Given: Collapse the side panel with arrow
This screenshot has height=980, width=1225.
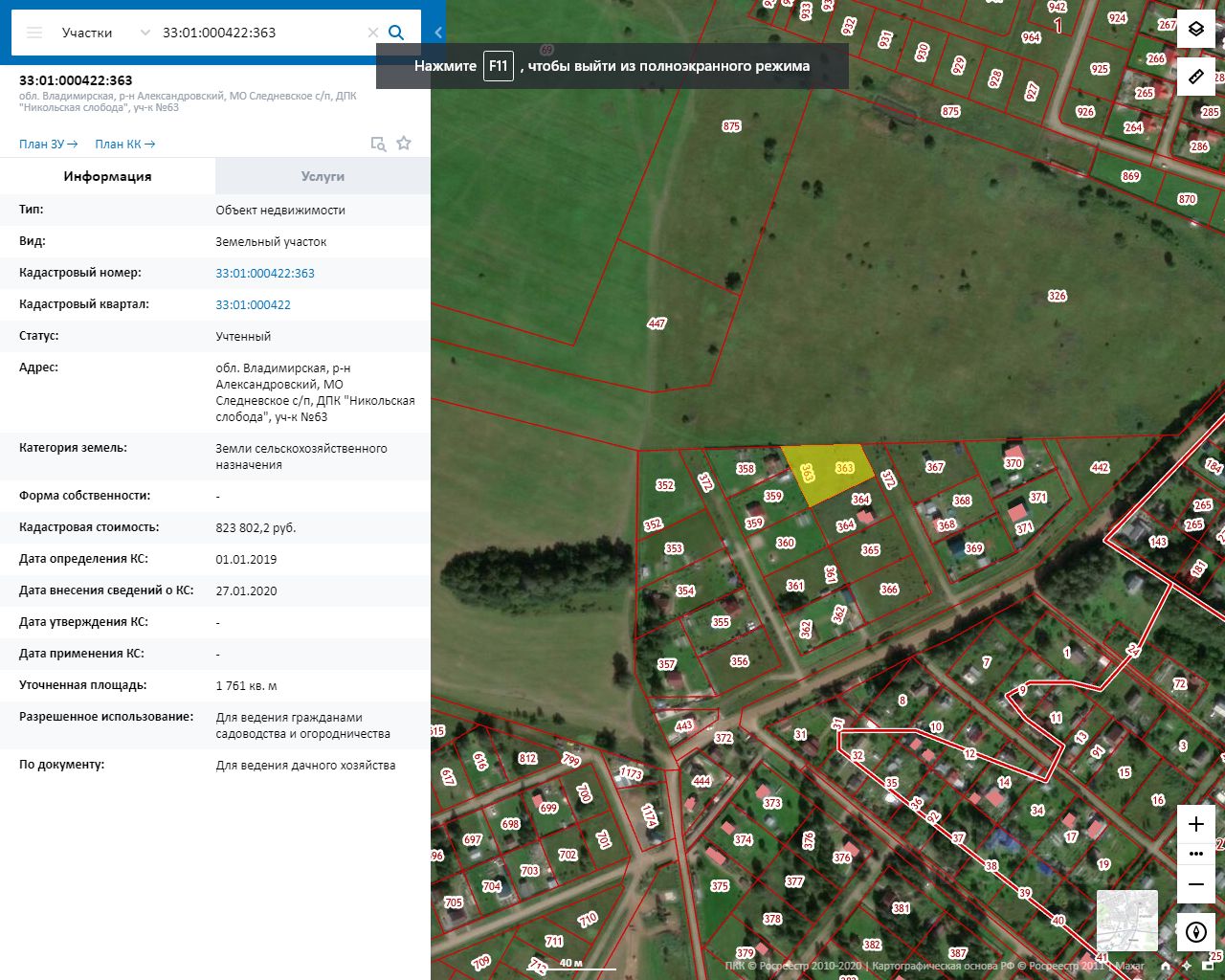Looking at the screenshot, I should click(438, 33).
